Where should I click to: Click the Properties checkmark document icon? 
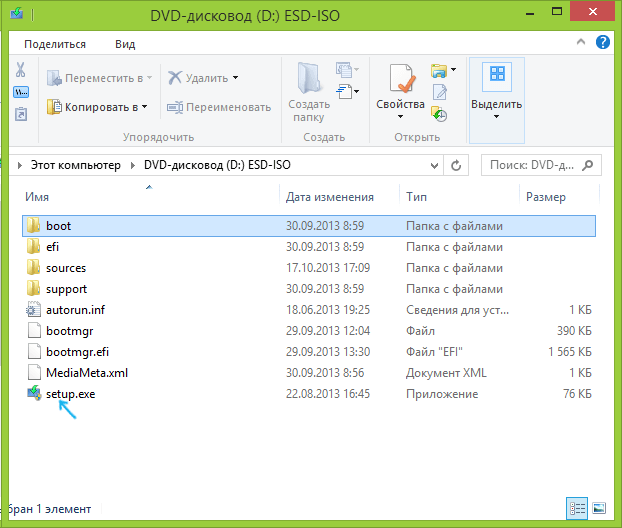[x=402, y=78]
